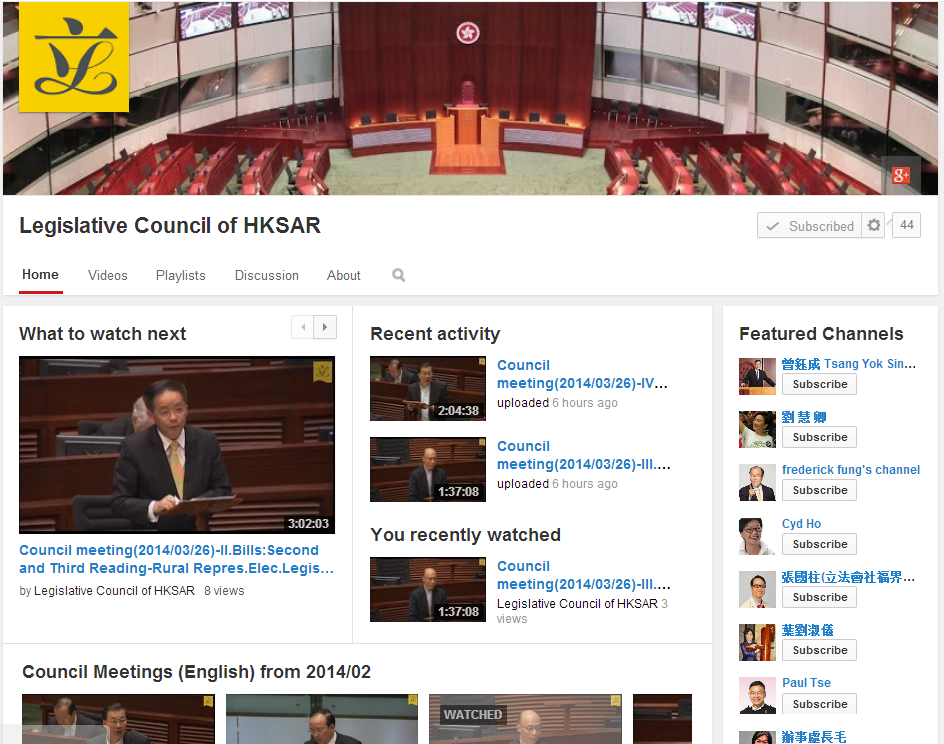Open Paul Tse channel avatar
This screenshot has width=944, height=744.
[x=757, y=696]
